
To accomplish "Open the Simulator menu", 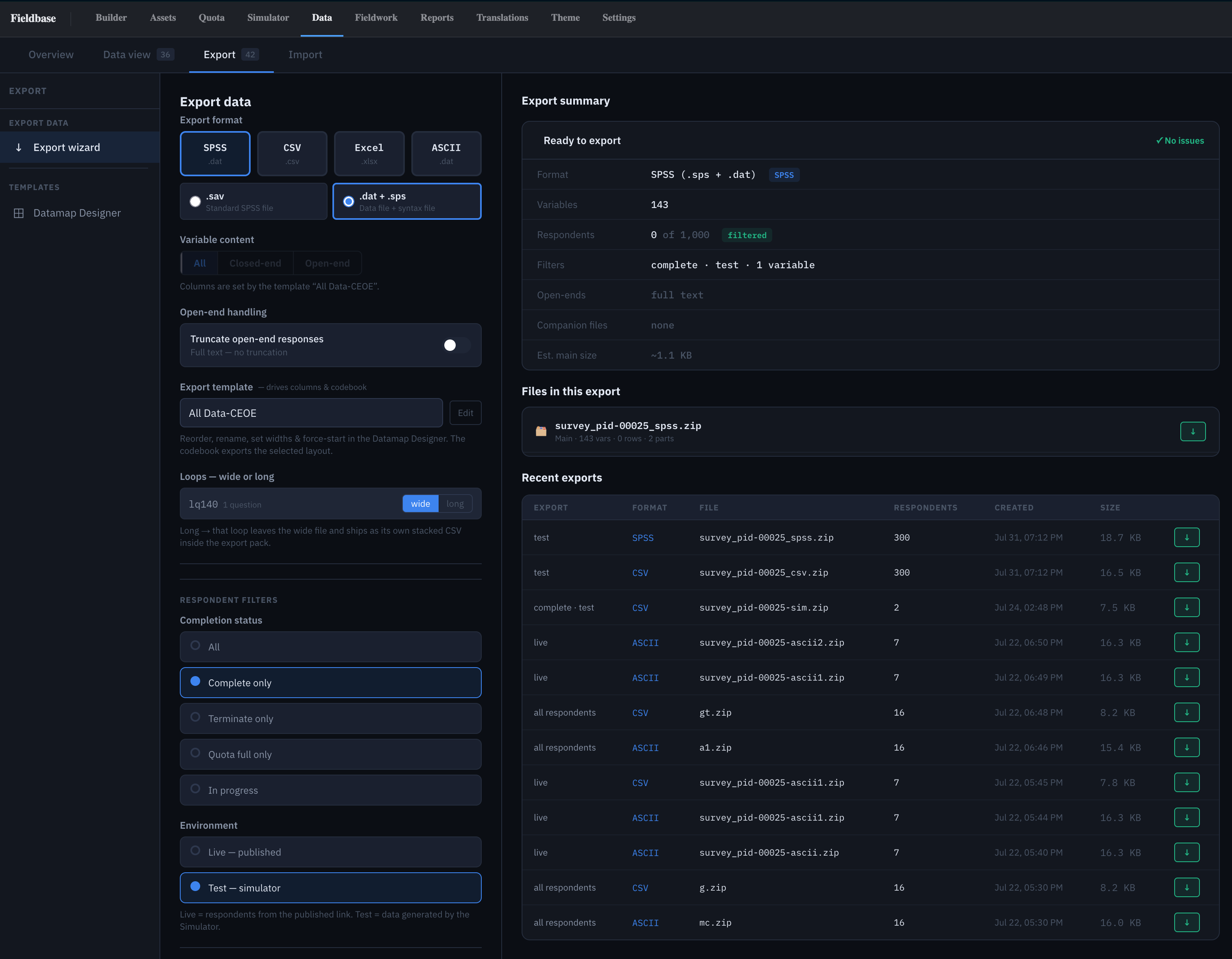I will point(268,18).
